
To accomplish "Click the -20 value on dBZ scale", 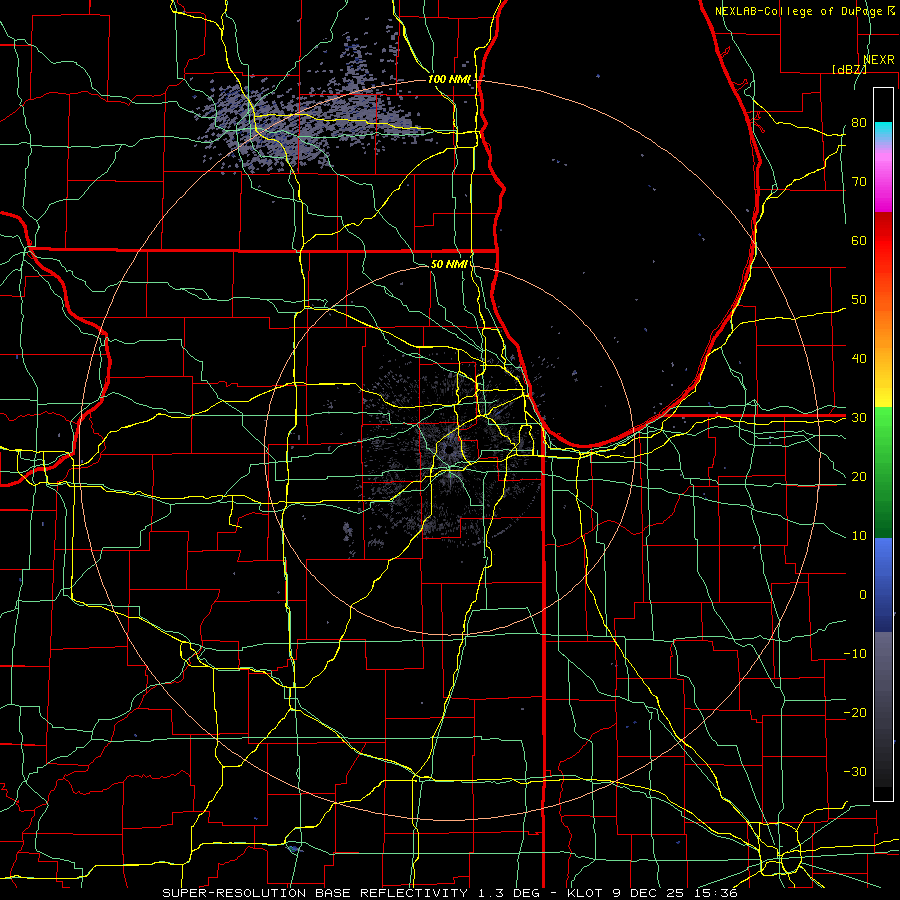I will [855, 712].
